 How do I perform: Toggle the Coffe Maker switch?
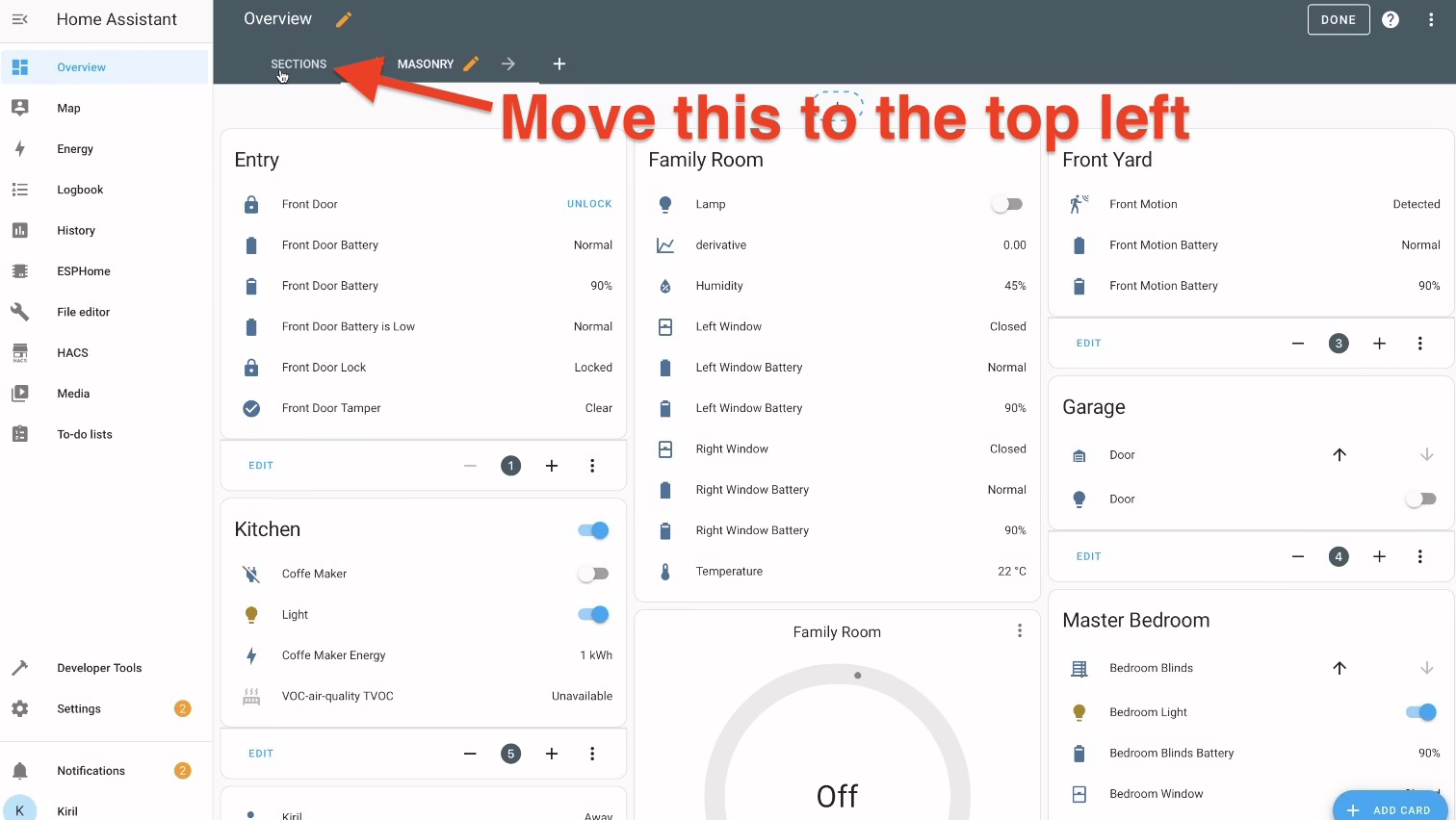(593, 574)
